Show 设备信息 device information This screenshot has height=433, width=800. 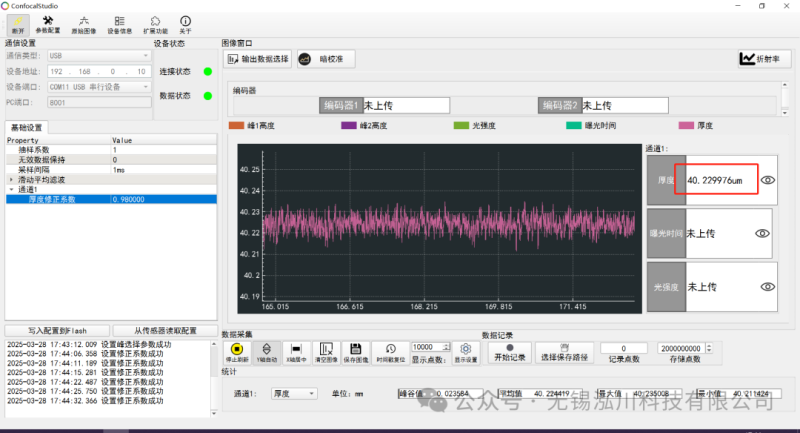(119, 24)
